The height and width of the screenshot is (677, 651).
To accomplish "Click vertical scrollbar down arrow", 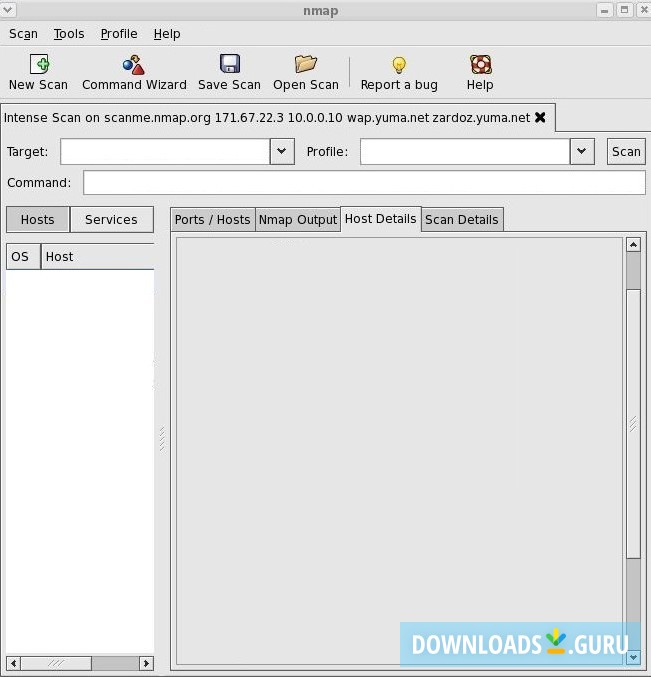I will point(633,657).
